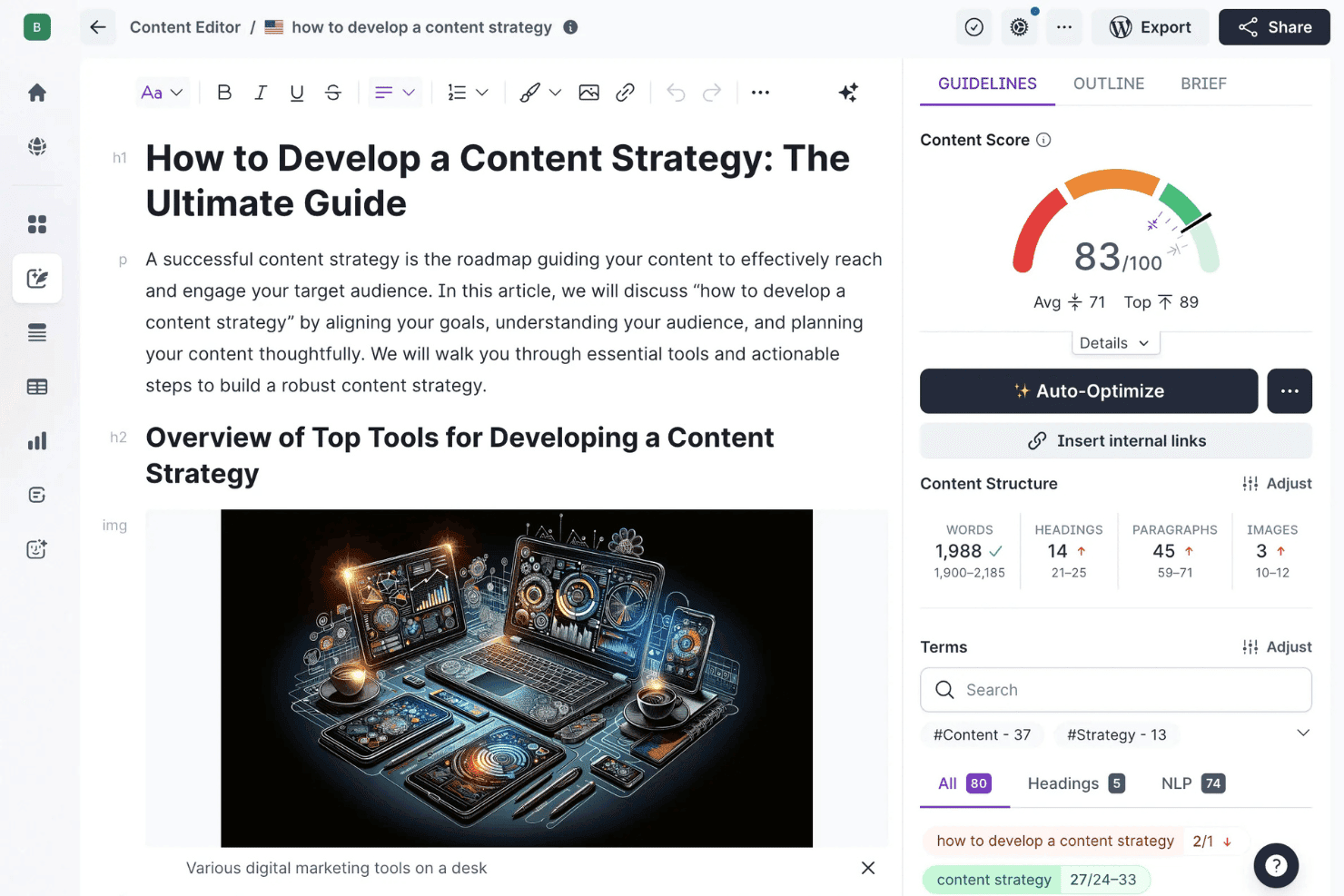
Task: Insert an image using toolbar icon
Action: tap(588, 93)
